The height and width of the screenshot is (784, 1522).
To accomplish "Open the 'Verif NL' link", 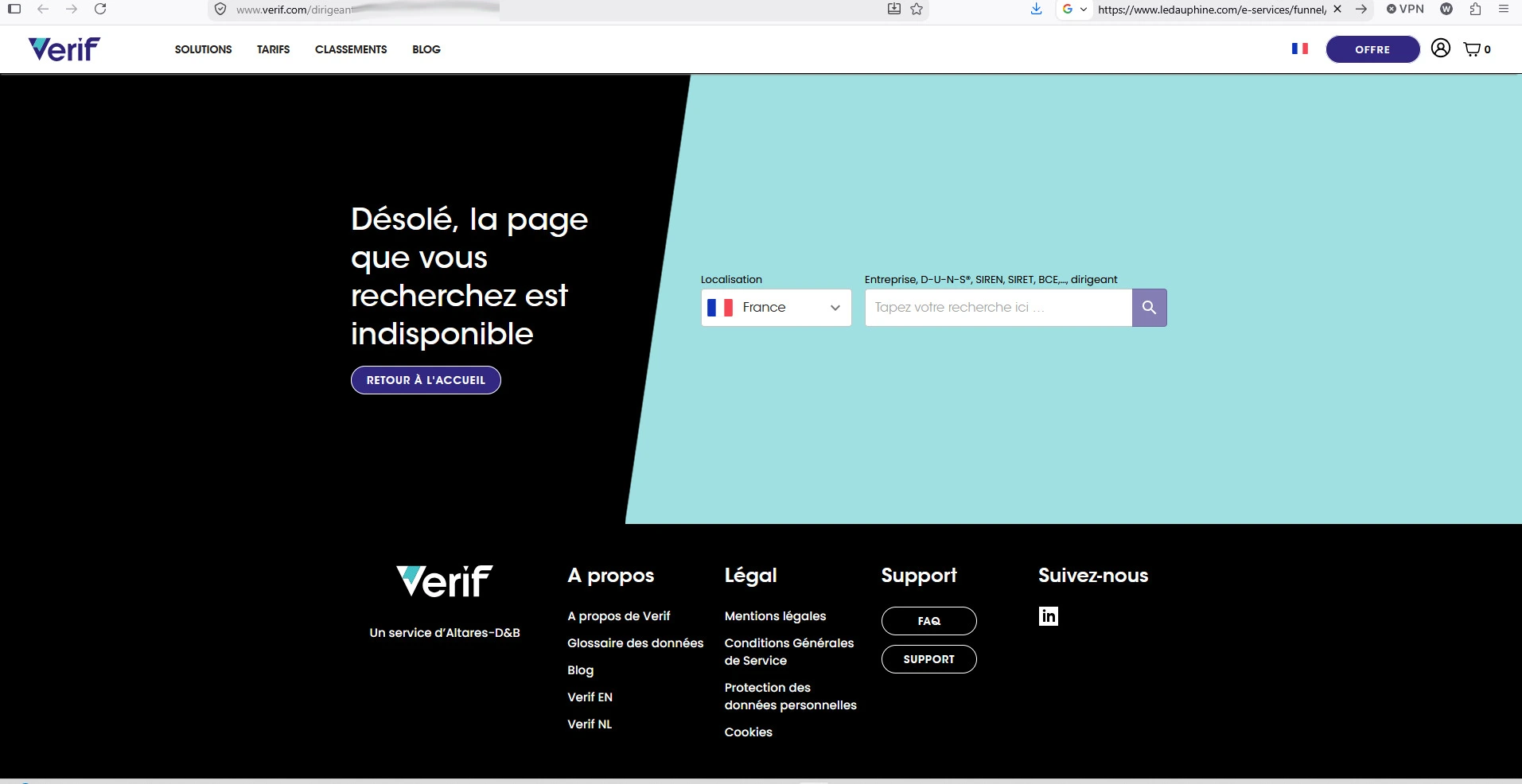I will point(590,724).
